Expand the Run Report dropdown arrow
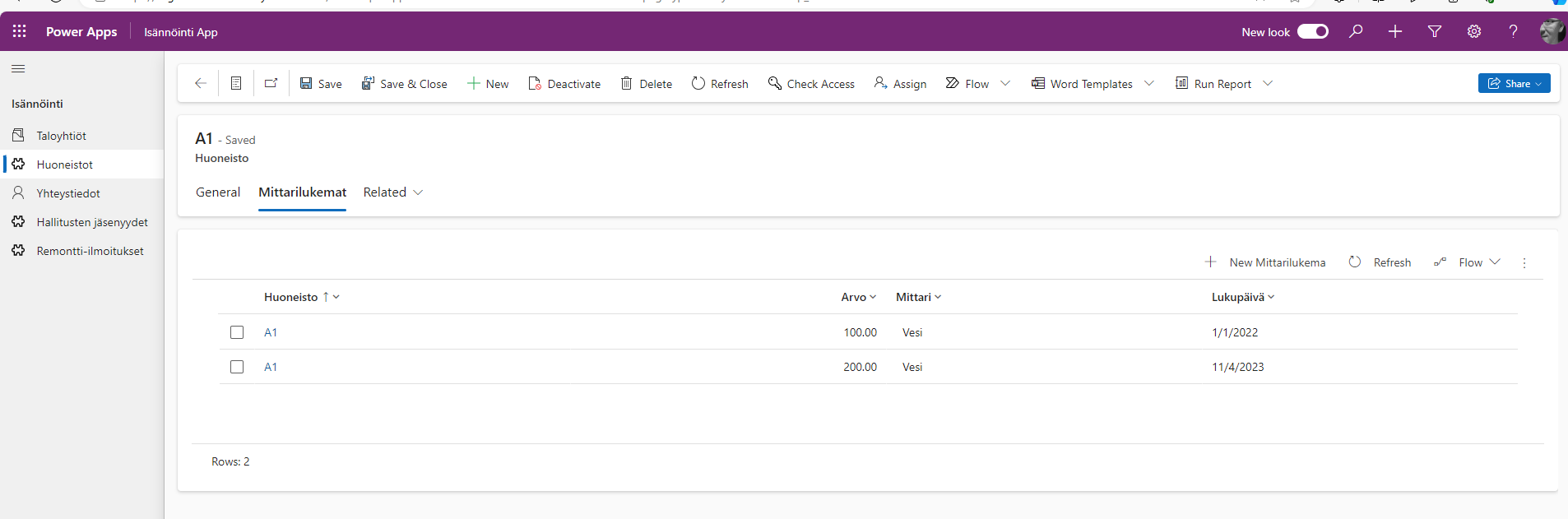Viewport: 1568px width, 519px height. (x=1268, y=83)
